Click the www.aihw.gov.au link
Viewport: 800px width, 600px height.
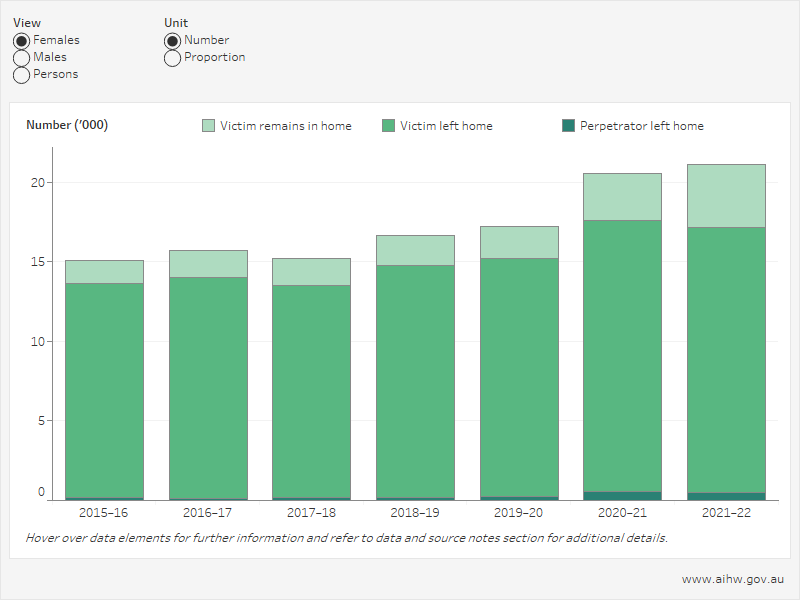click(x=732, y=579)
